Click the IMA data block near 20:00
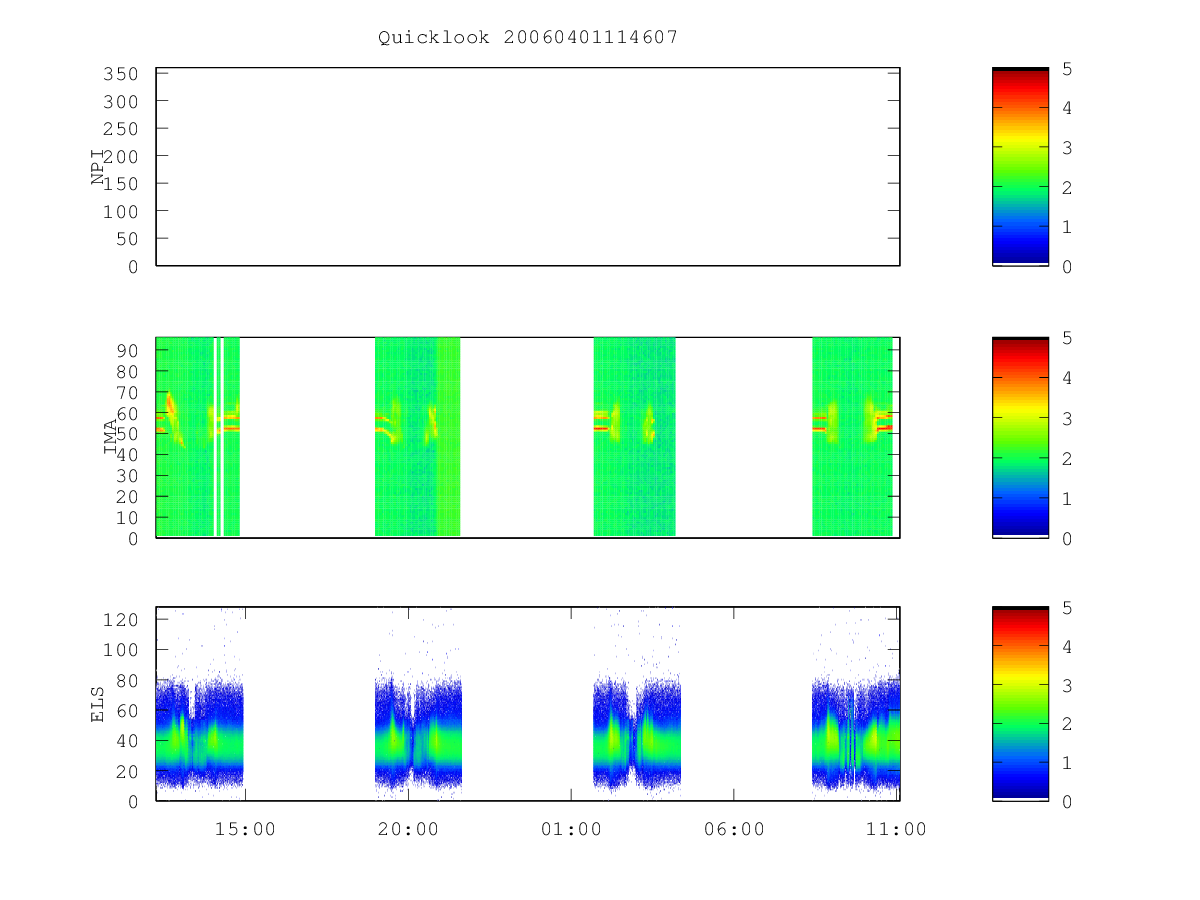This screenshot has height=900, width=1200. point(417,437)
